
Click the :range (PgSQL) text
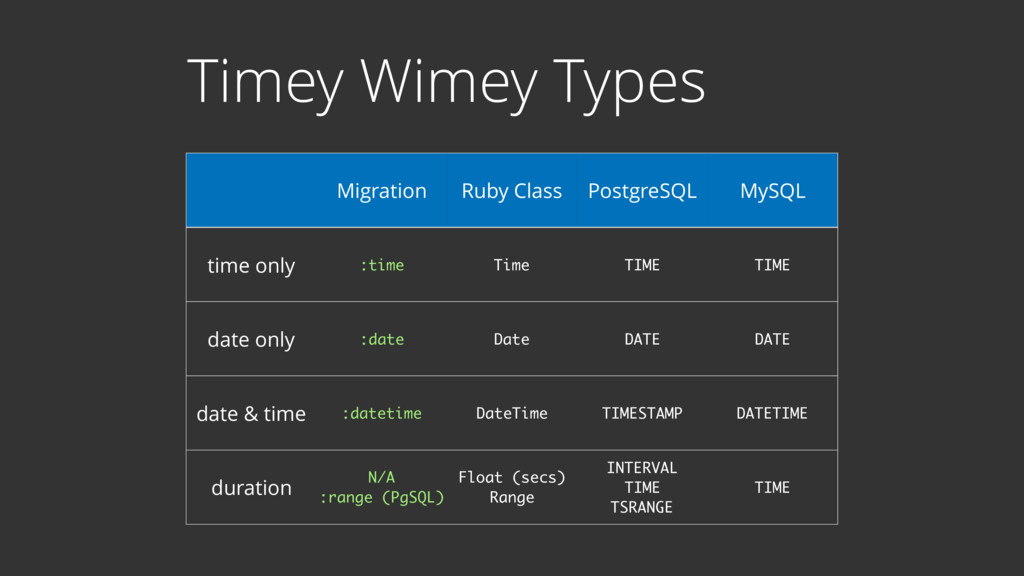click(381, 498)
